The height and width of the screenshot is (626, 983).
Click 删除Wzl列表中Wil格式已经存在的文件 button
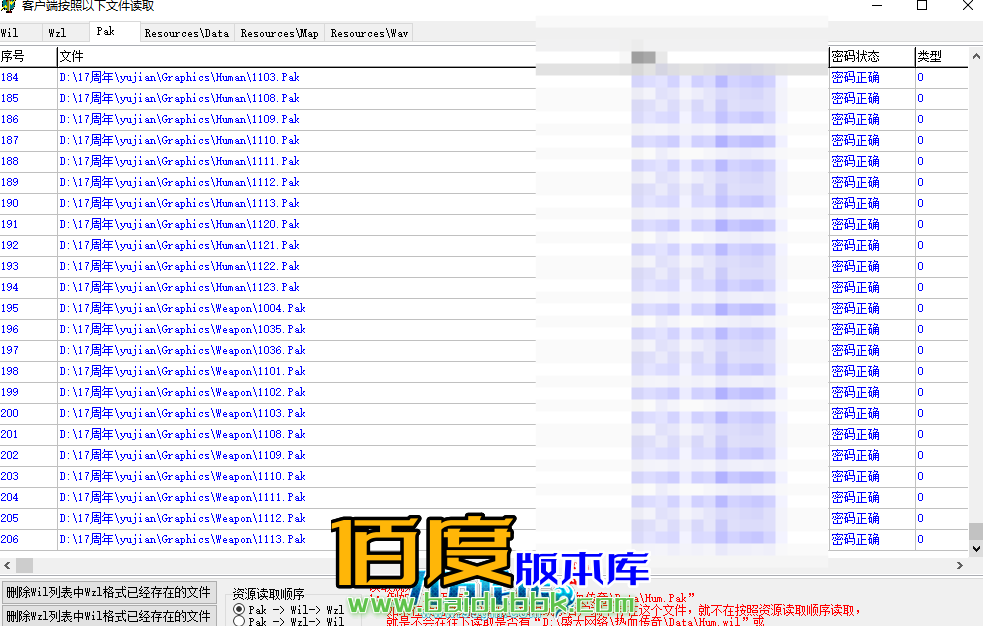point(108,616)
